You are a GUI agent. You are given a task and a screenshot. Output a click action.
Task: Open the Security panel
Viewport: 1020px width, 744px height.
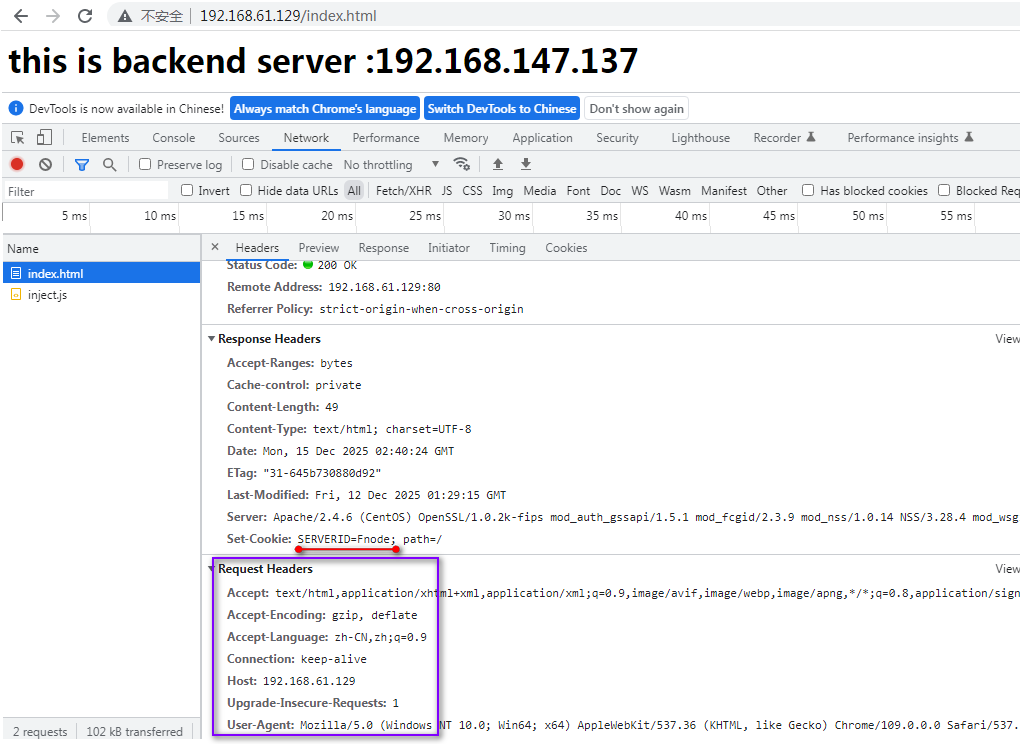click(617, 138)
